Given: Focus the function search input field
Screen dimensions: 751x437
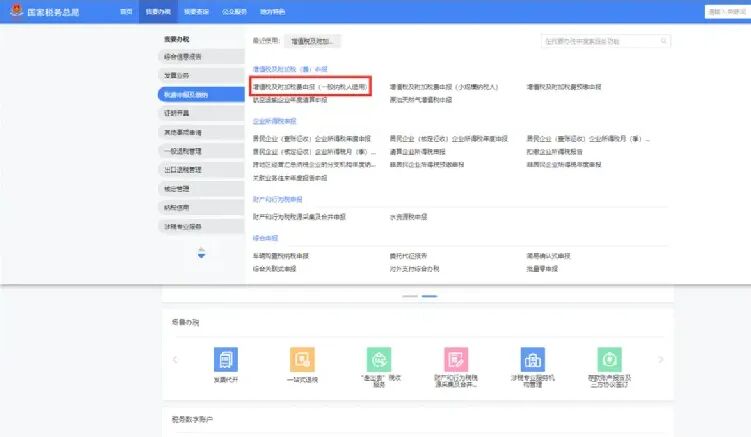Looking at the screenshot, I should point(606,41).
